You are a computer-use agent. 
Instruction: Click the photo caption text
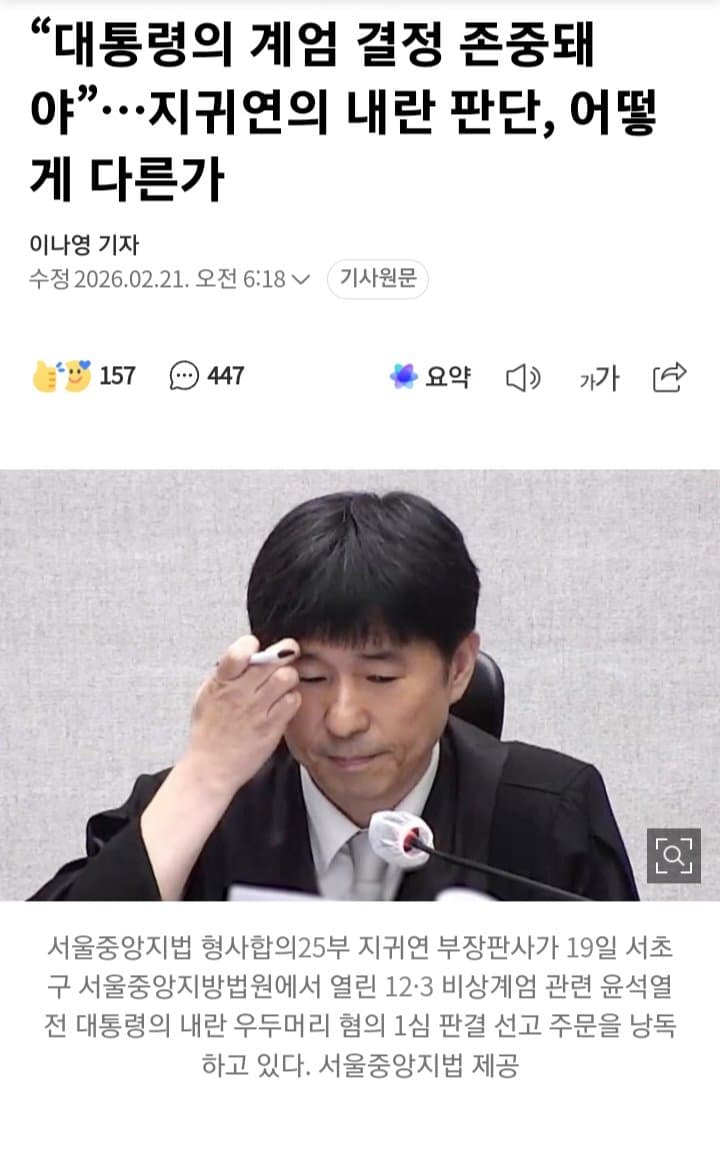click(360, 1006)
